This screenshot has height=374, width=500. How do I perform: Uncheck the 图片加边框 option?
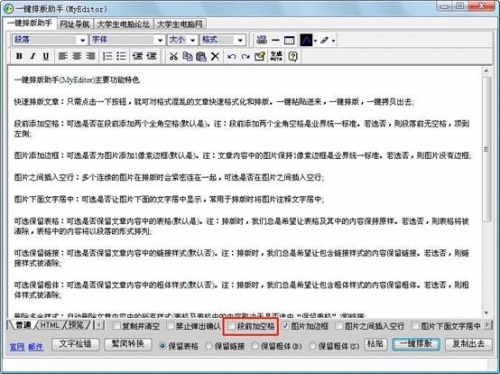[x=285, y=326]
